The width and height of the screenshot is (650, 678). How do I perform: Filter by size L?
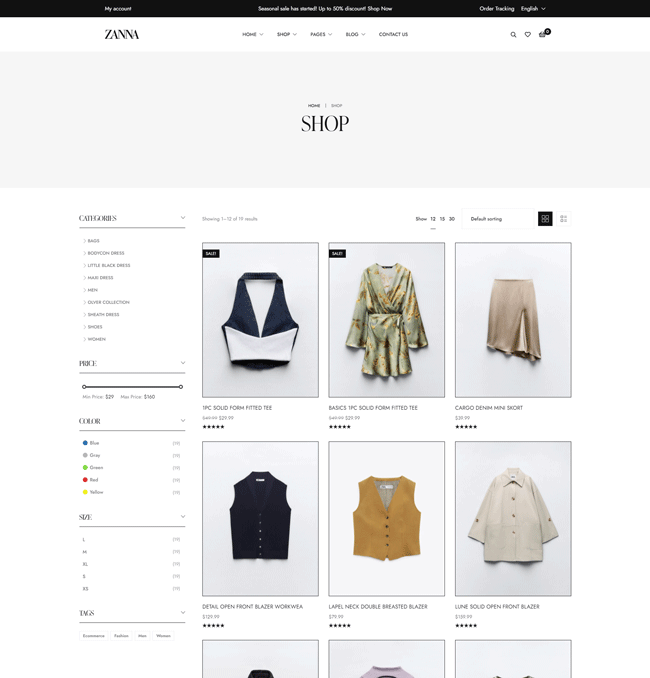(84, 540)
